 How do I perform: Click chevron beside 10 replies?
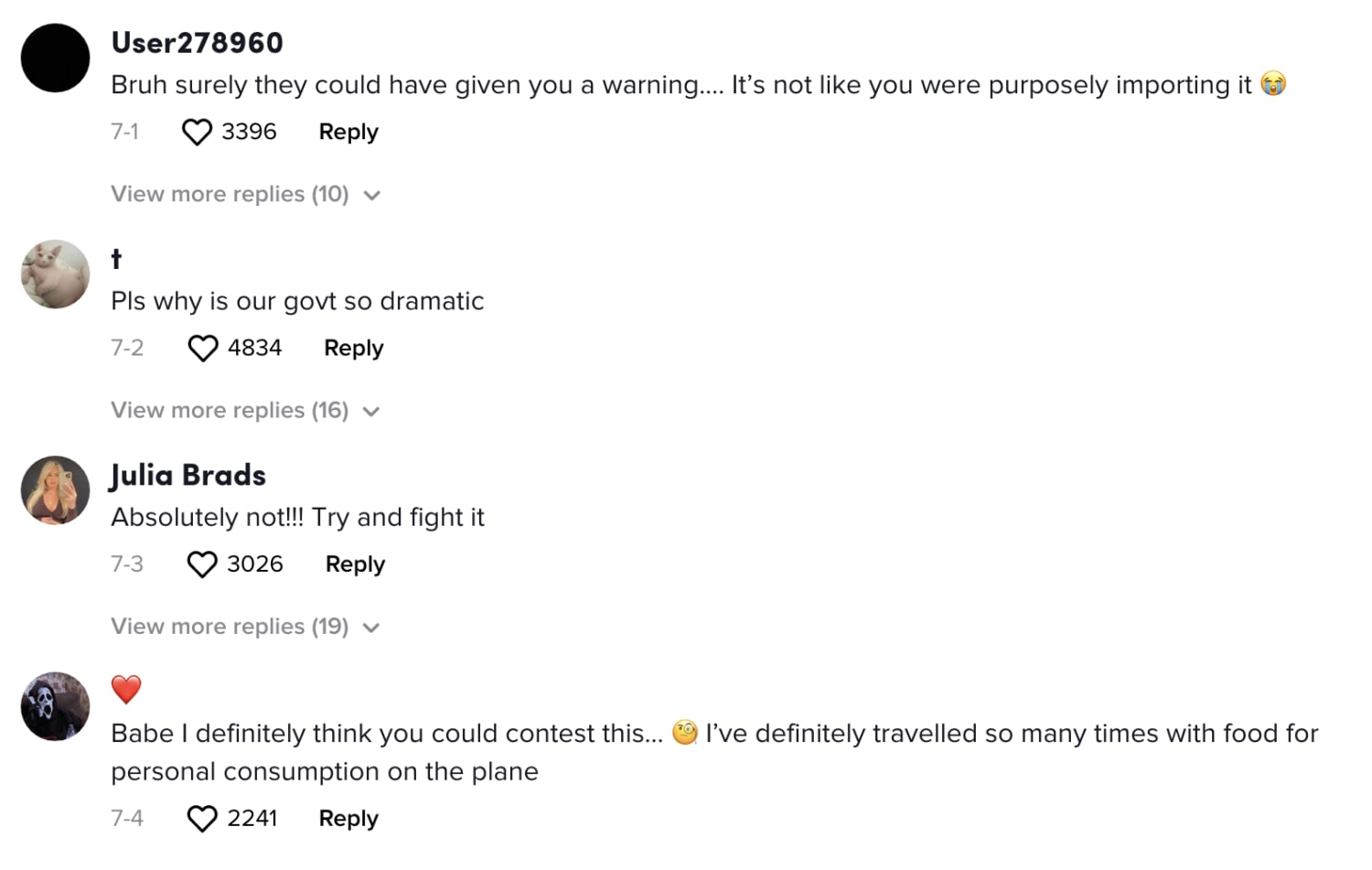coord(371,196)
